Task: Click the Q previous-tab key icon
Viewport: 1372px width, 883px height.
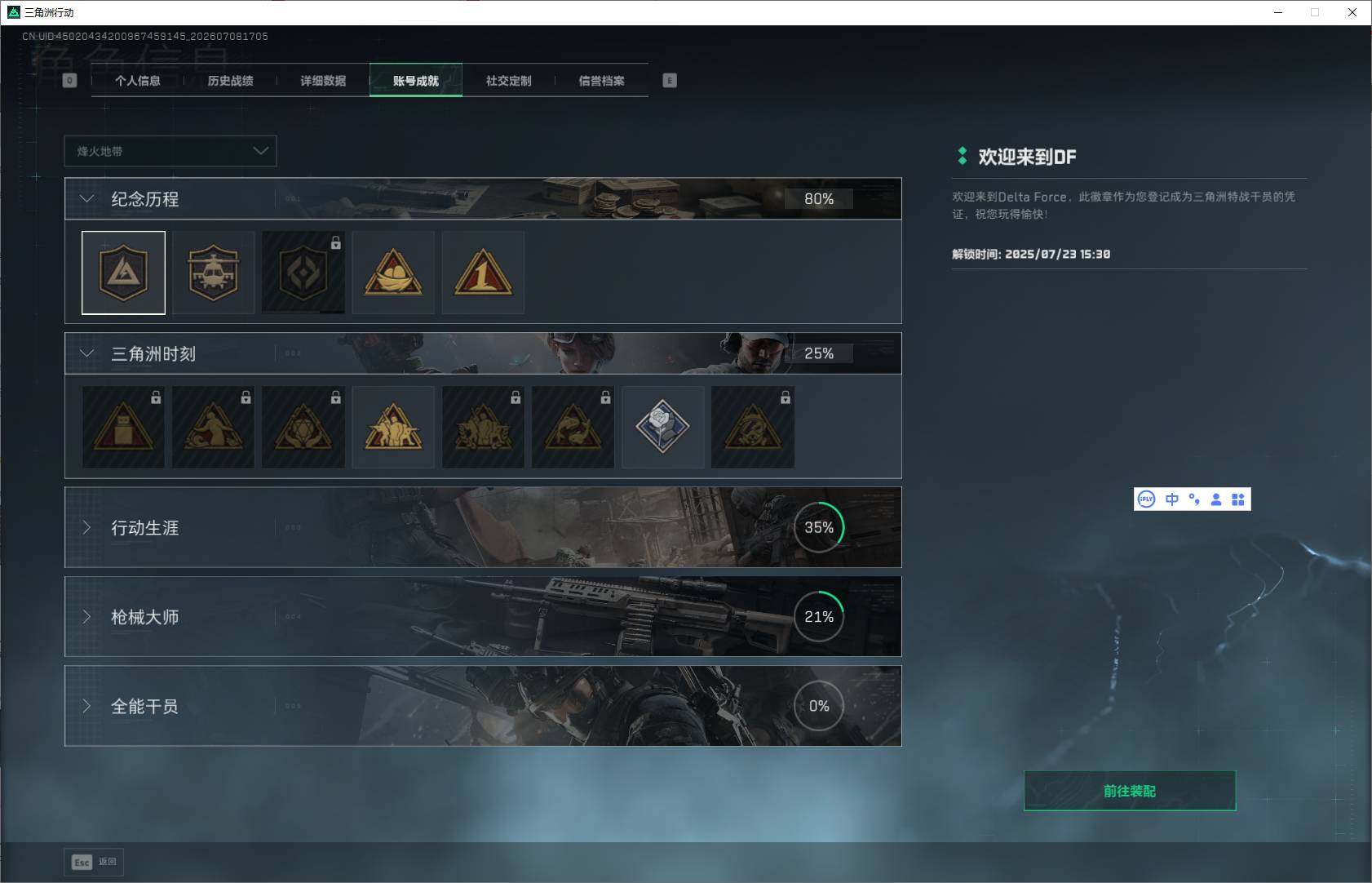Action: (x=69, y=80)
